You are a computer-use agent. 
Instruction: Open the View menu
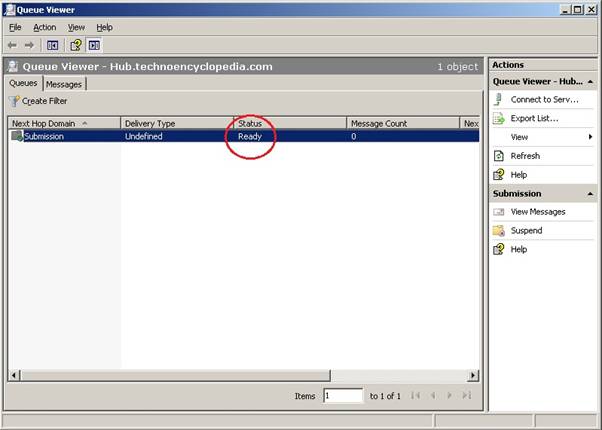tap(76, 27)
